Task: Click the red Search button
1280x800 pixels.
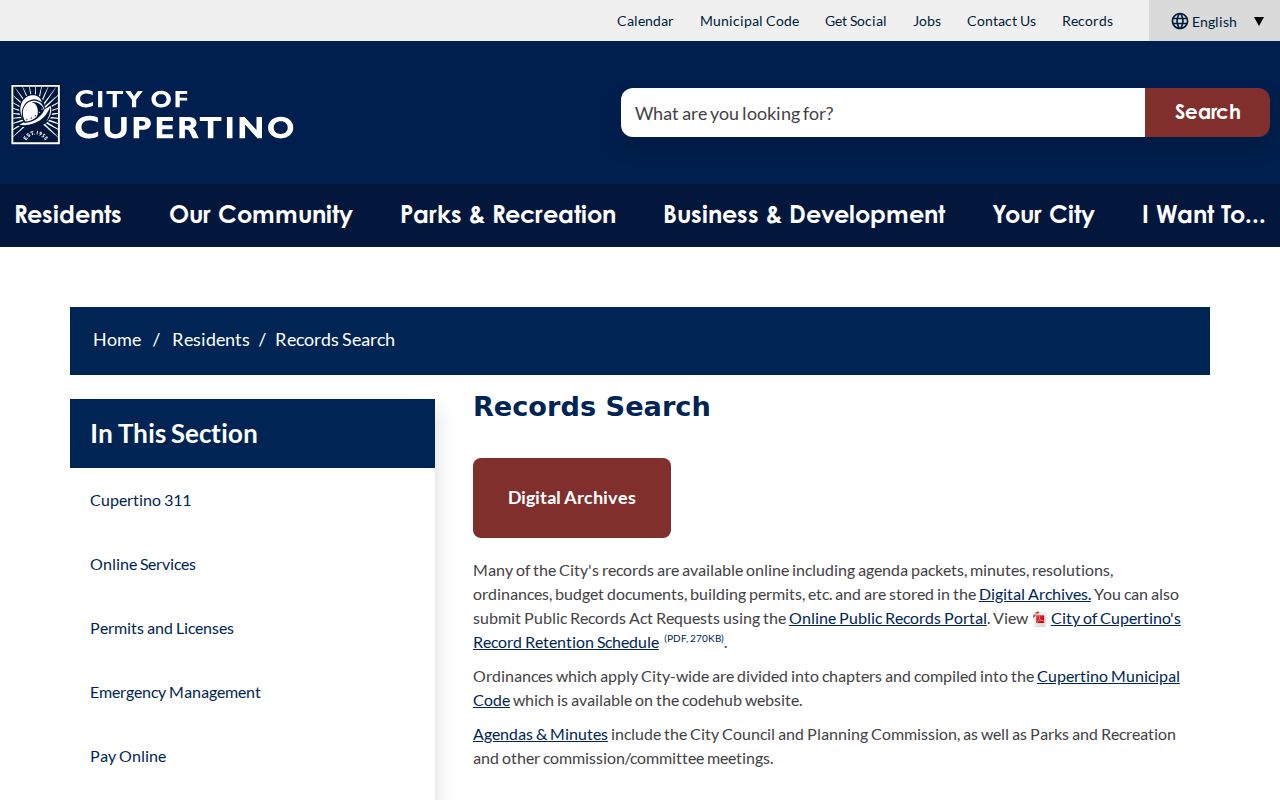Action: tap(1207, 113)
